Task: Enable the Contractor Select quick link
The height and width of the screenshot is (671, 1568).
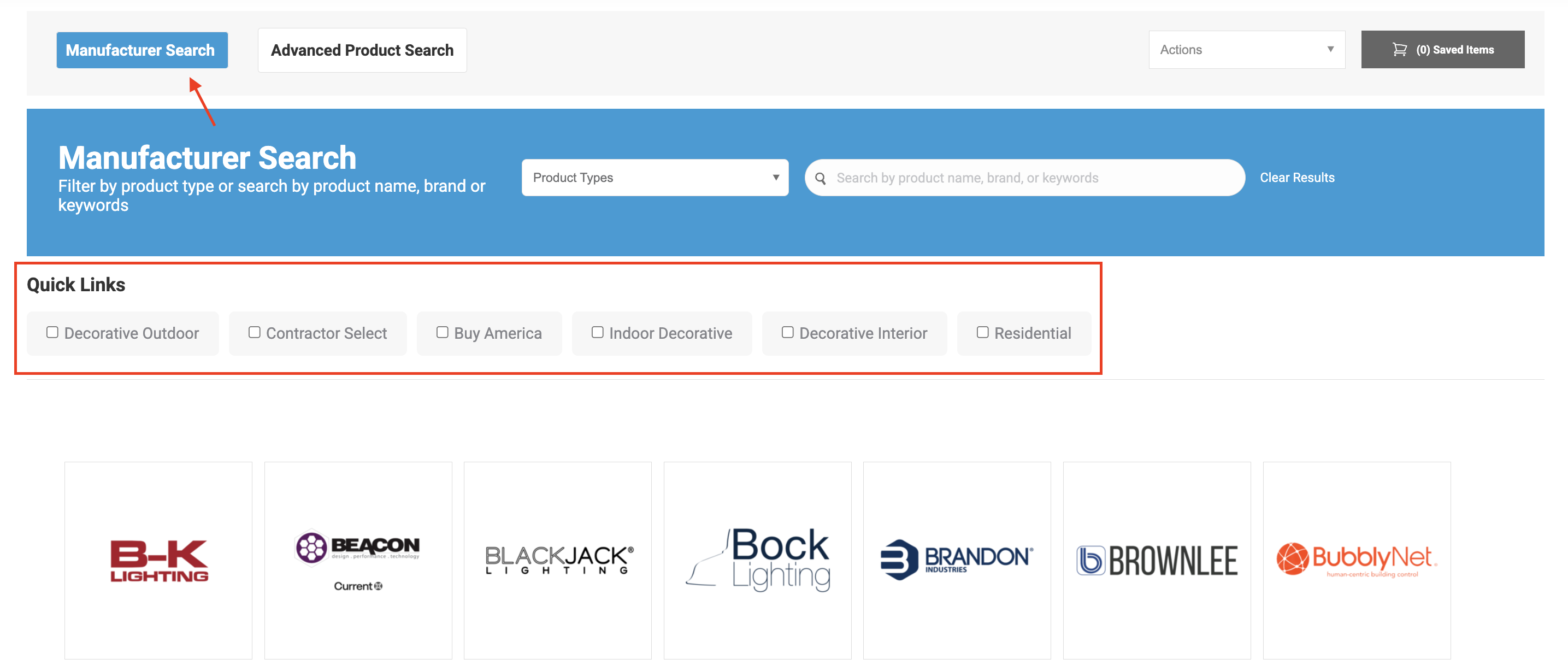Action: click(x=255, y=332)
